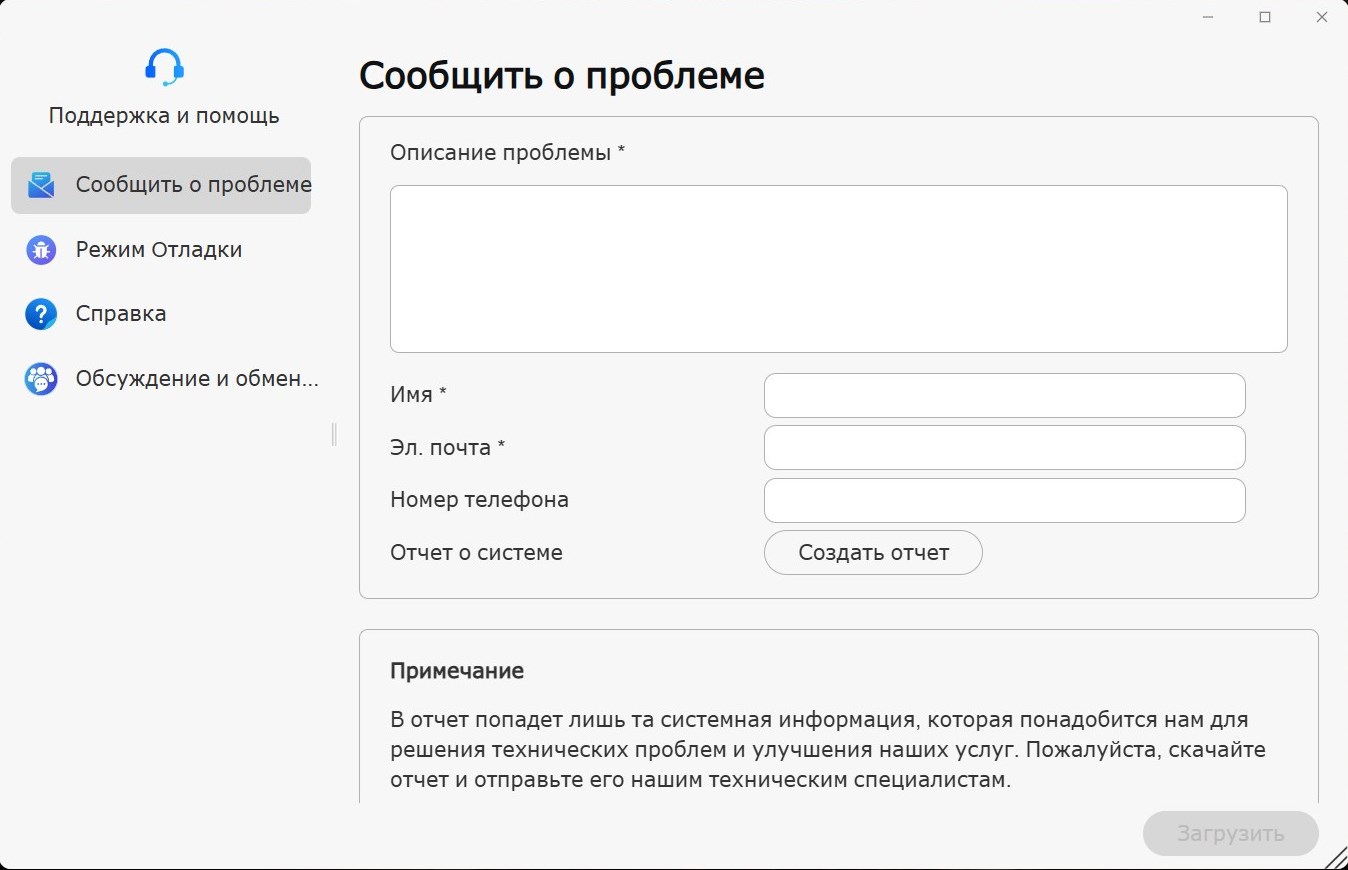Click the window resize grip in the corner

(x=1335, y=857)
